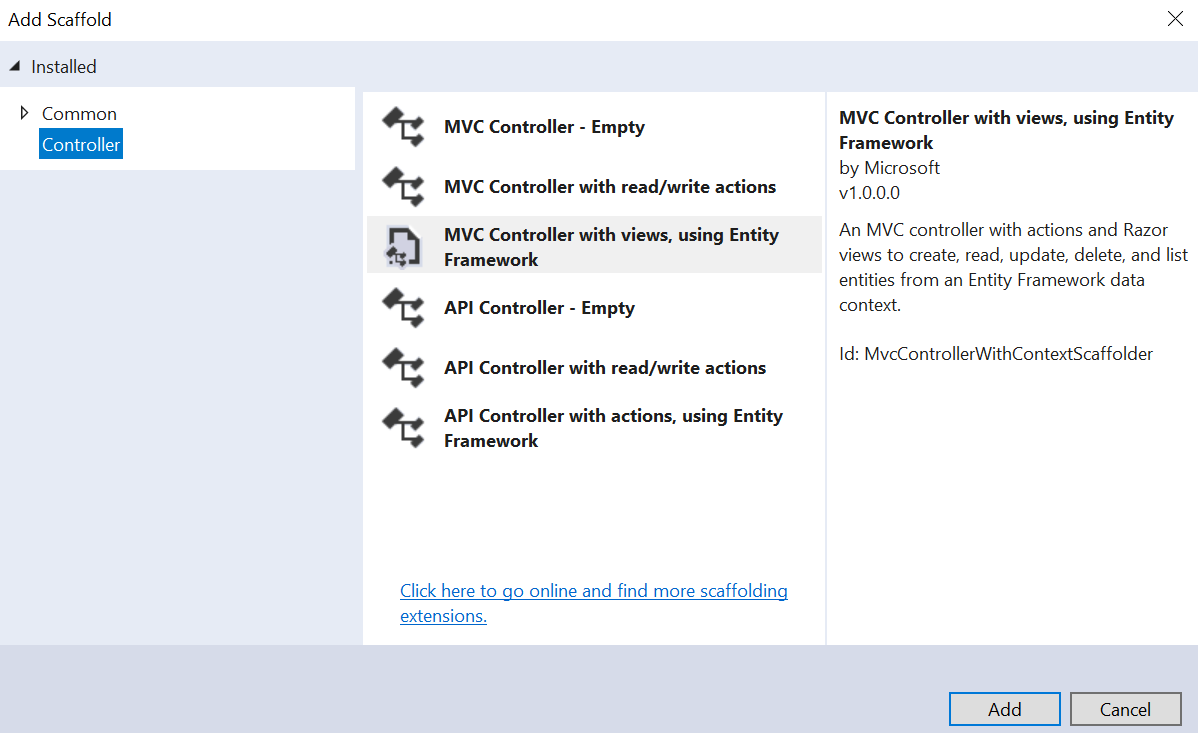Image resolution: width=1198 pixels, height=733 pixels.
Task: Expand the Common node arrow
Action: pos(24,113)
